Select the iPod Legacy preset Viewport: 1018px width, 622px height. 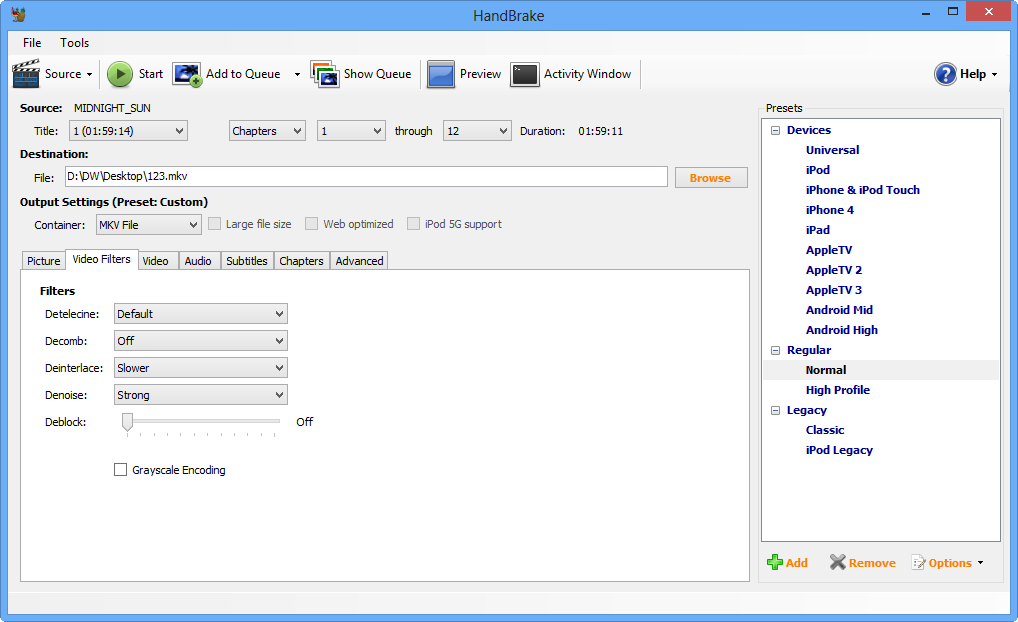[x=839, y=451]
